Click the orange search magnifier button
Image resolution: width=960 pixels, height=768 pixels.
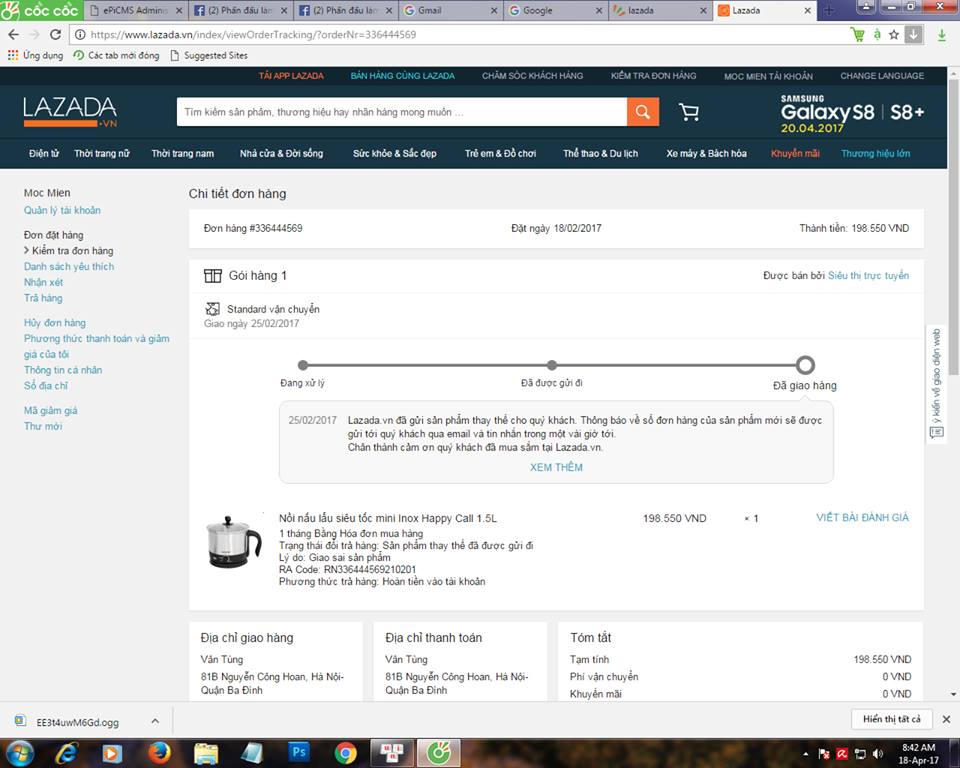pyautogui.click(x=643, y=112)
